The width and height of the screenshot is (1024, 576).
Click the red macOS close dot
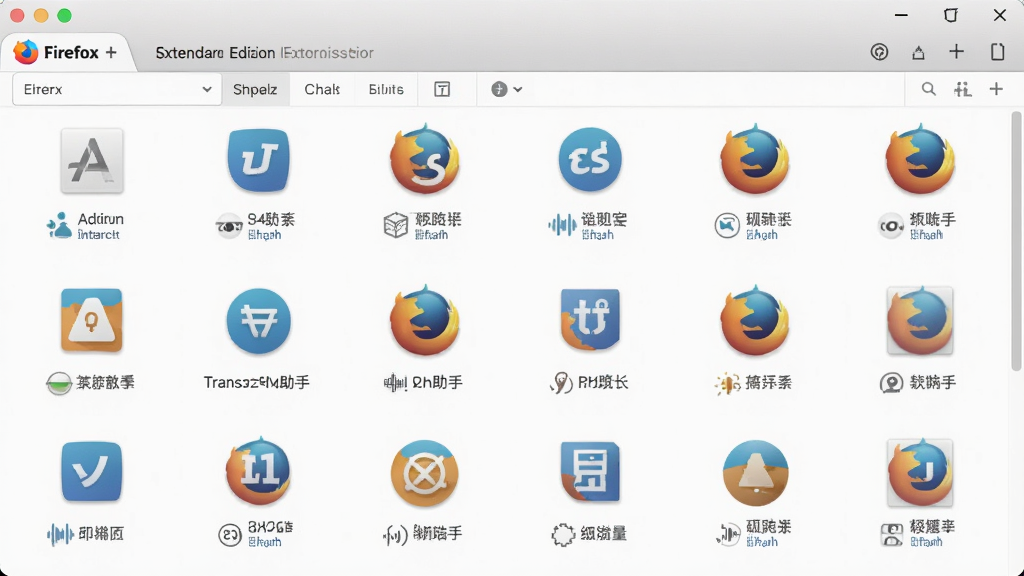point(18,16)
